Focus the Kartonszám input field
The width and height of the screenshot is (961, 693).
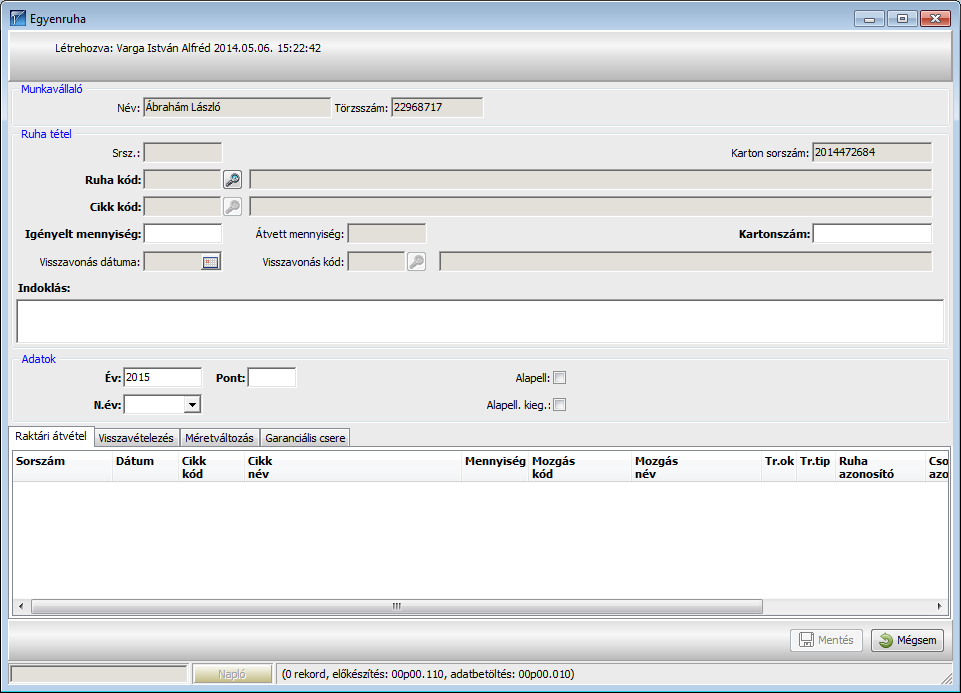click(x=872, y=233)
